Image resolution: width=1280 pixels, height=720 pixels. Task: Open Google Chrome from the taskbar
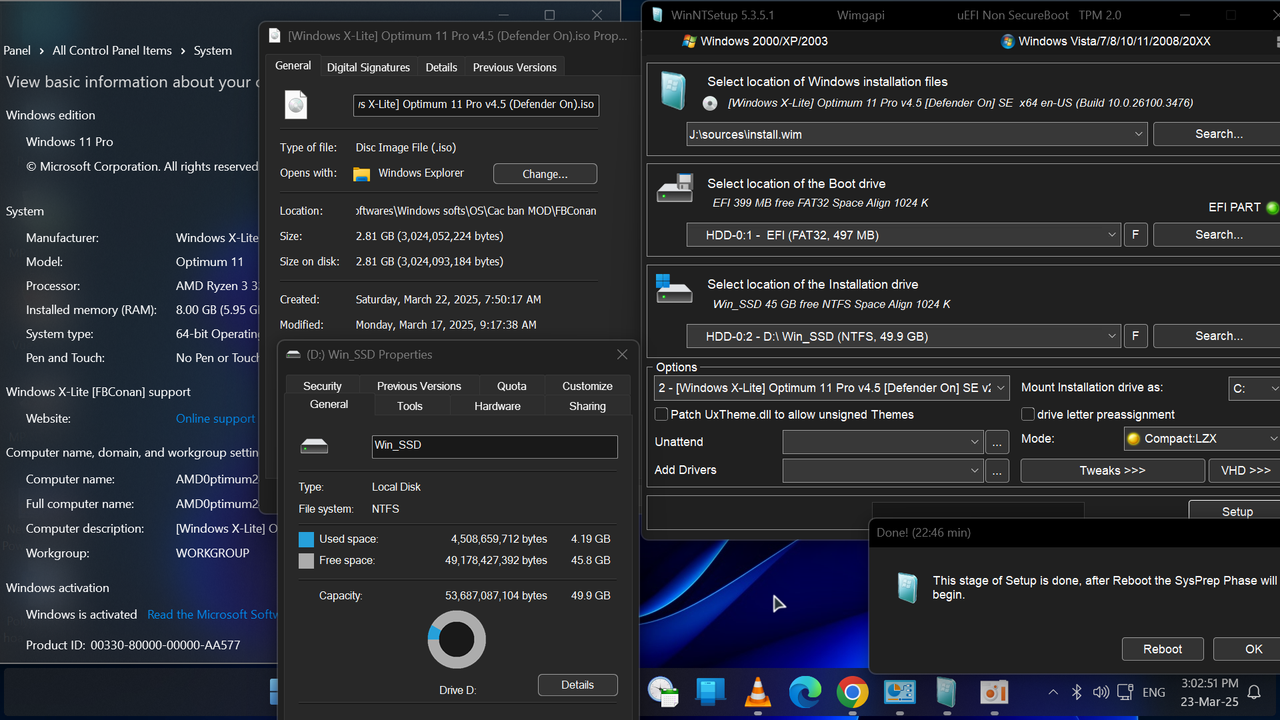click(x=852, y=691)
